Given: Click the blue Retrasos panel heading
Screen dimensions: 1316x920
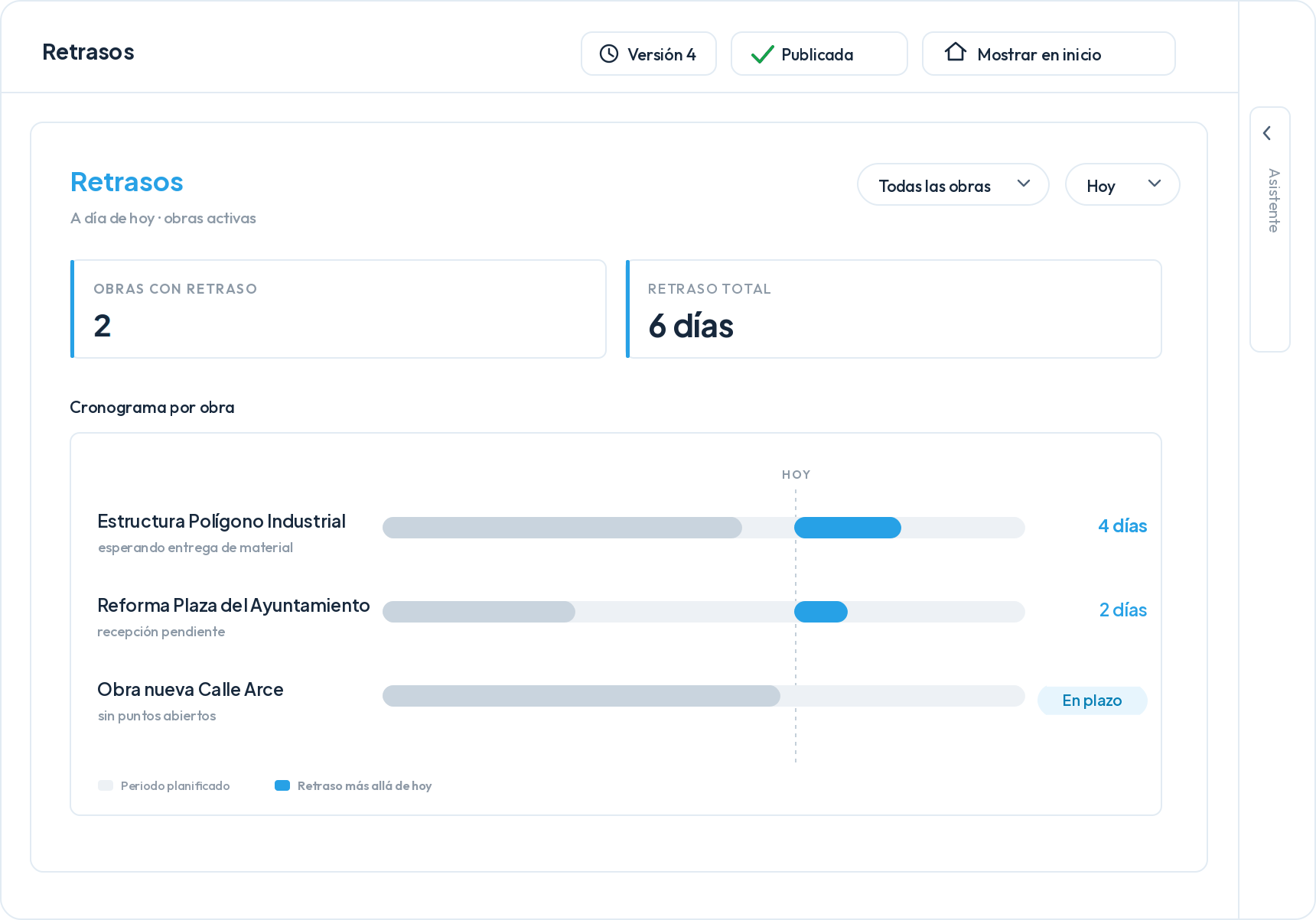Looking at the screenshot, I should click(x=127, y=182).
